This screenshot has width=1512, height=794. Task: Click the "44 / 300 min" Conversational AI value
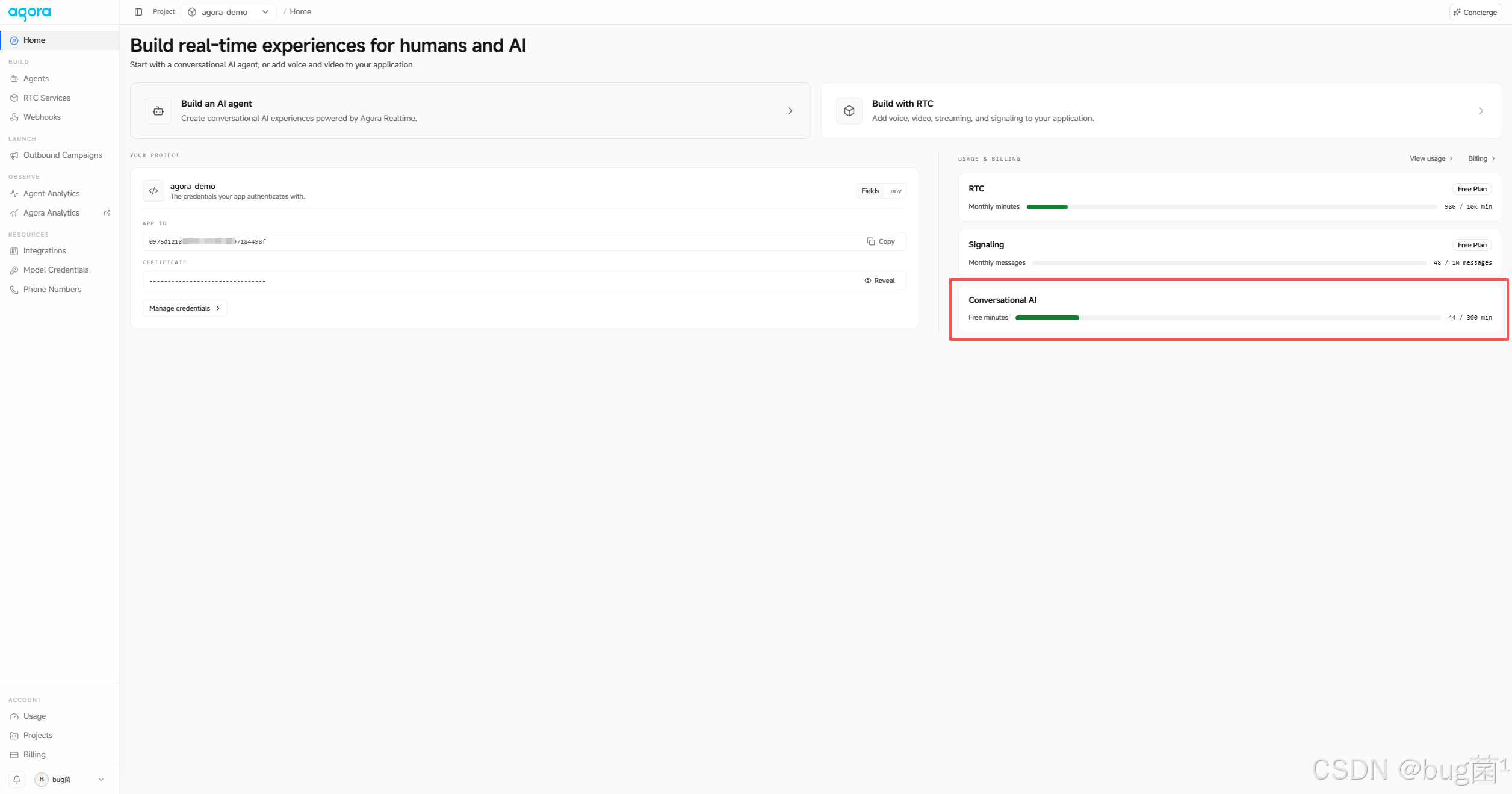[x=1470, y=318]
